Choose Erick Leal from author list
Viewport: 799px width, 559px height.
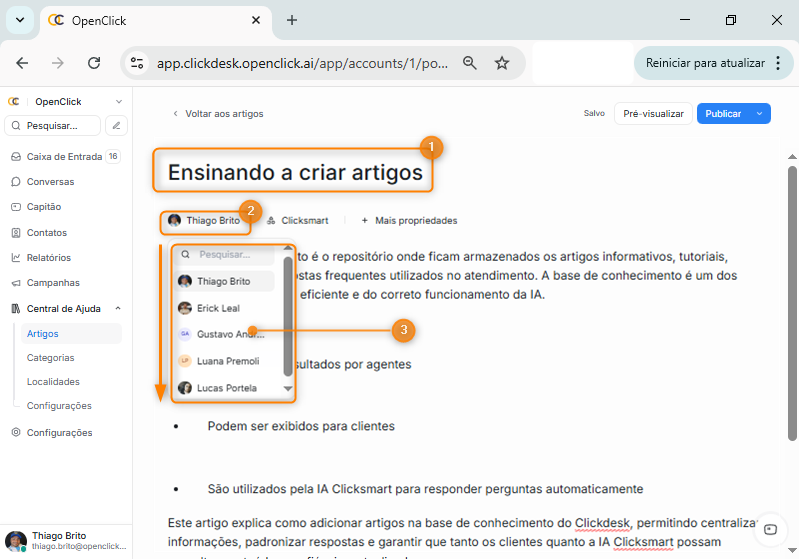click(x=218, y=308)
